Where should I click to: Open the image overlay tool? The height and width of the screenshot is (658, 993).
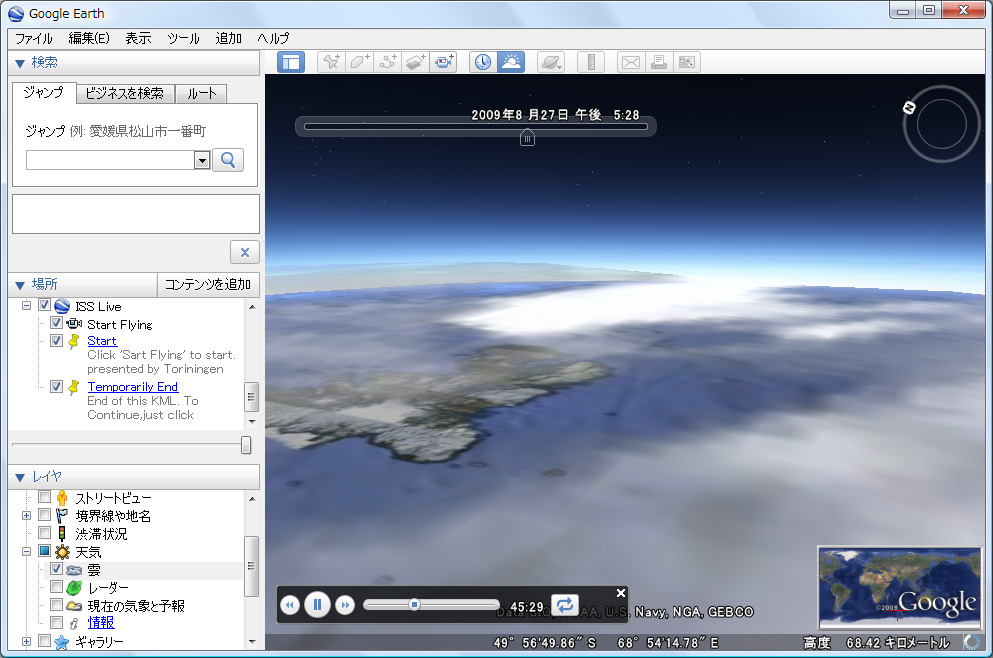tap(415, 61)
